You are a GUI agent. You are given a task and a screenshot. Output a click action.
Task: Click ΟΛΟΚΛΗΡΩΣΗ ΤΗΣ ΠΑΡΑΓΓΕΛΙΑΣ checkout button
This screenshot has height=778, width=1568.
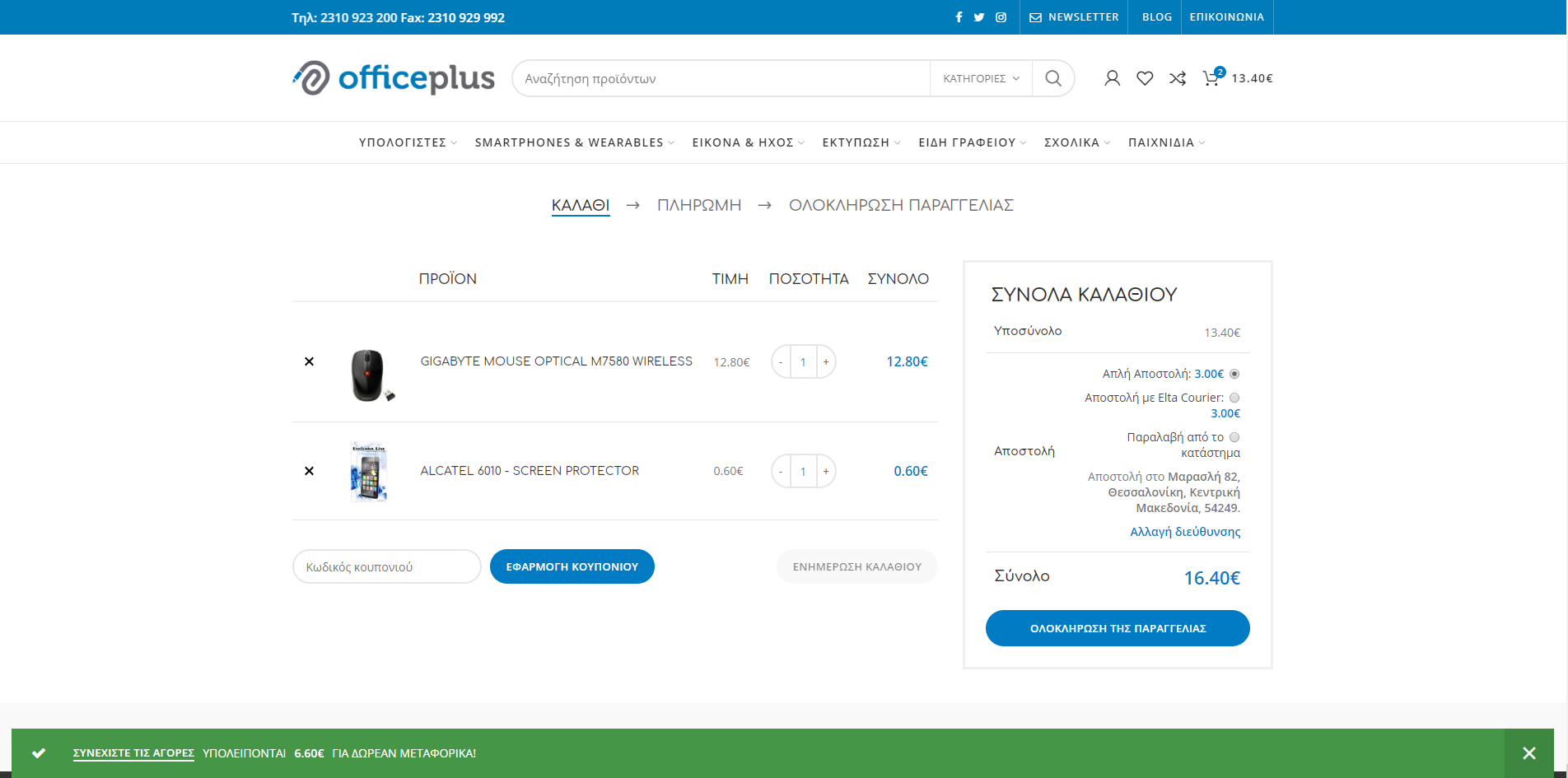1118,628
